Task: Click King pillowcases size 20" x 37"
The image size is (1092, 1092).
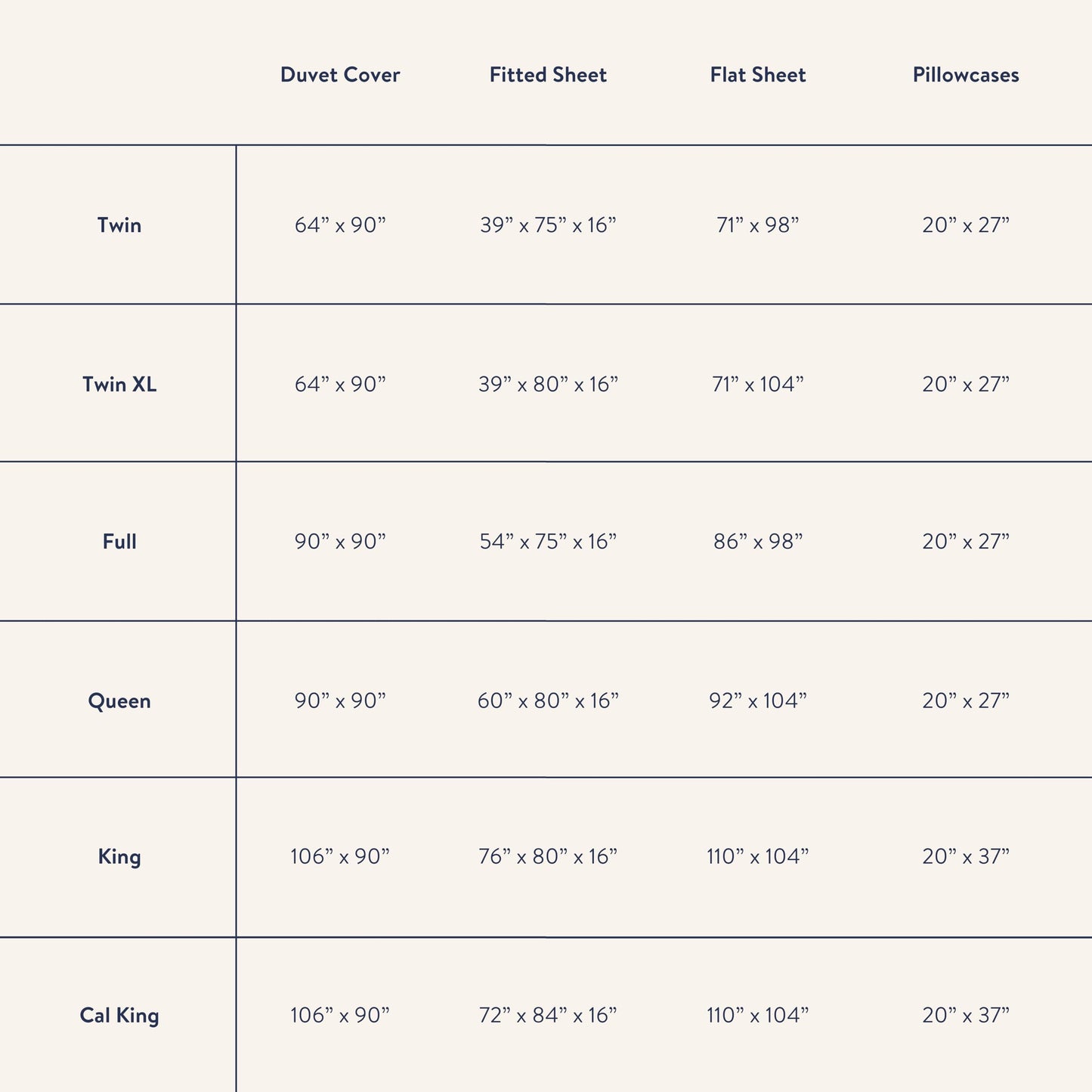Action: pyautogui.click(x=966, y=857)
